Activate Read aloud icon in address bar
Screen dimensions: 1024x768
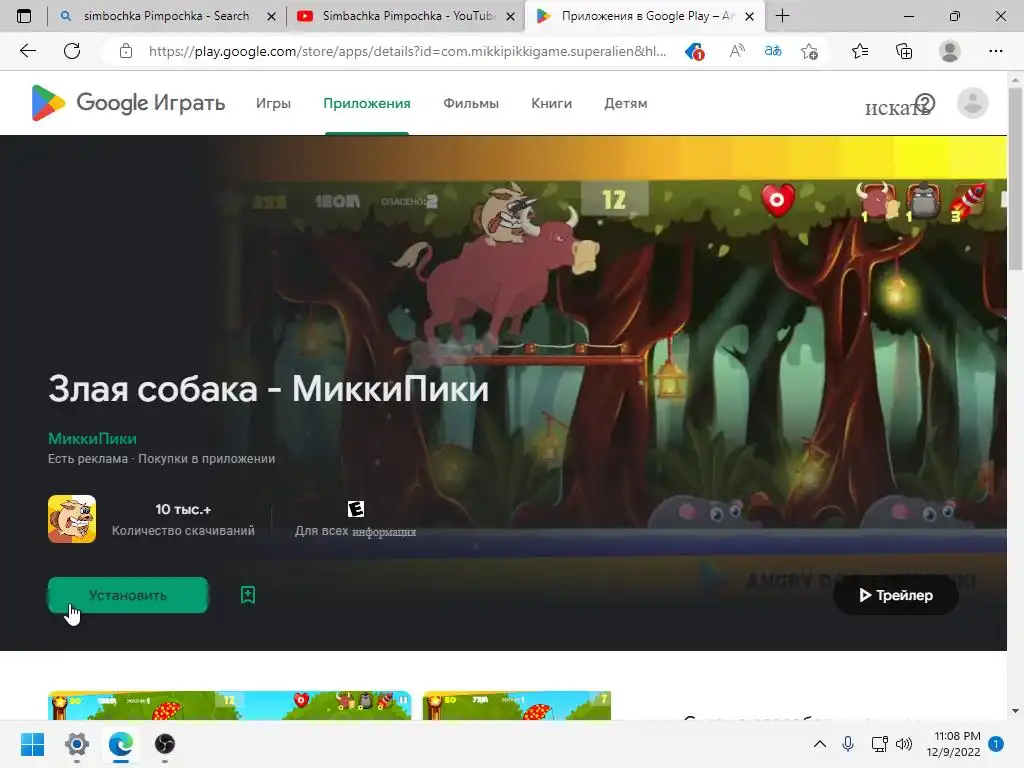[x=737, y=51]
